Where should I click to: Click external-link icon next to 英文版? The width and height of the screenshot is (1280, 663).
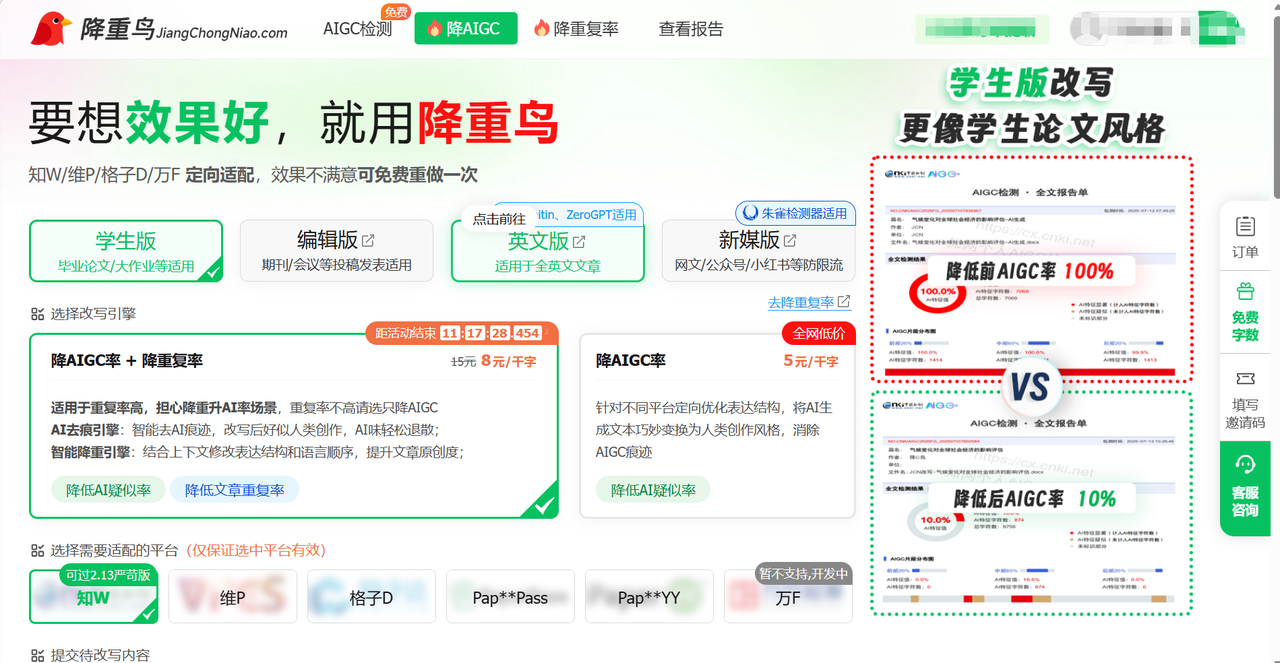pos(579,241)
